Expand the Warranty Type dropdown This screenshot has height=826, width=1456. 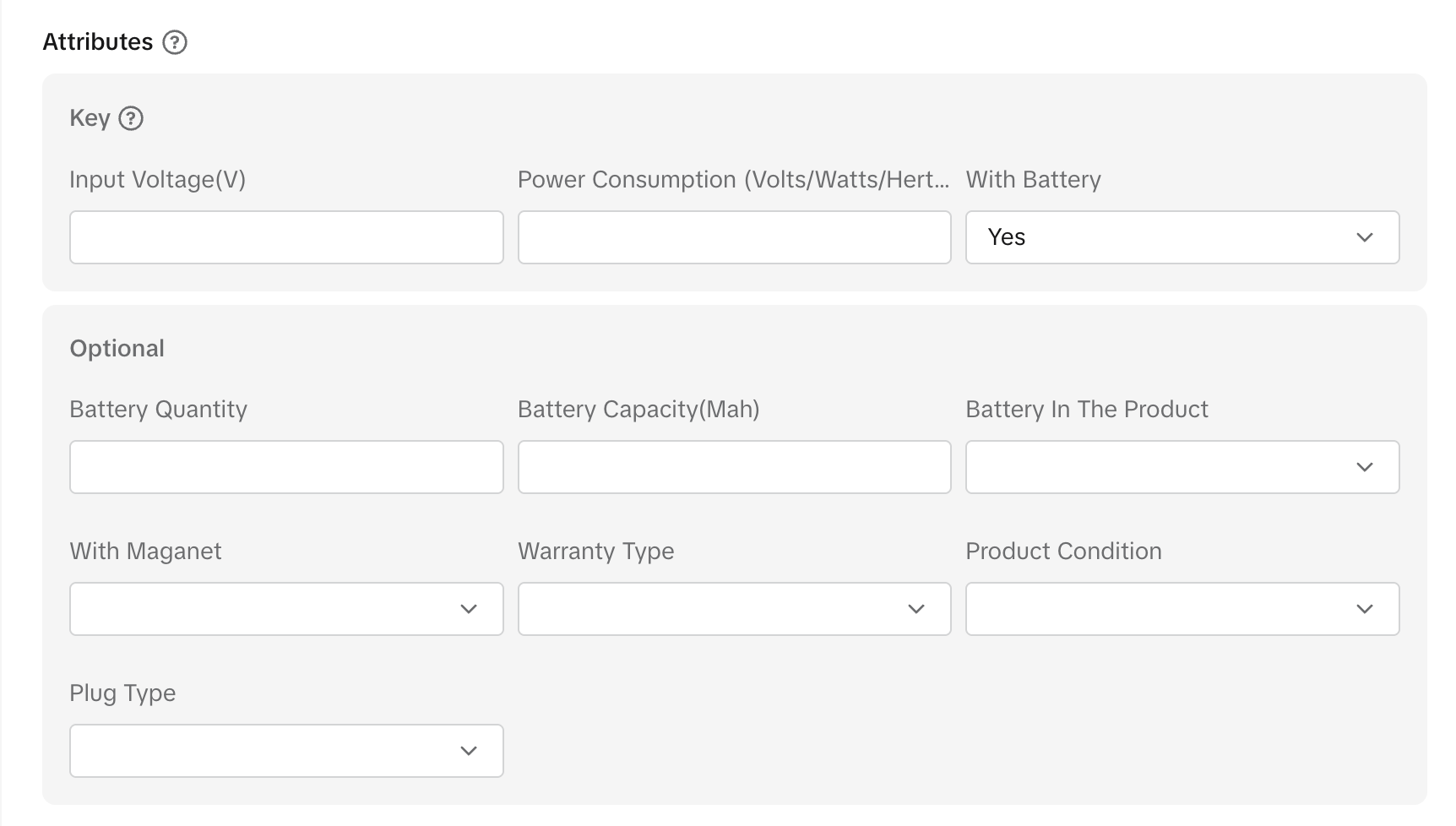pos(734,609)
